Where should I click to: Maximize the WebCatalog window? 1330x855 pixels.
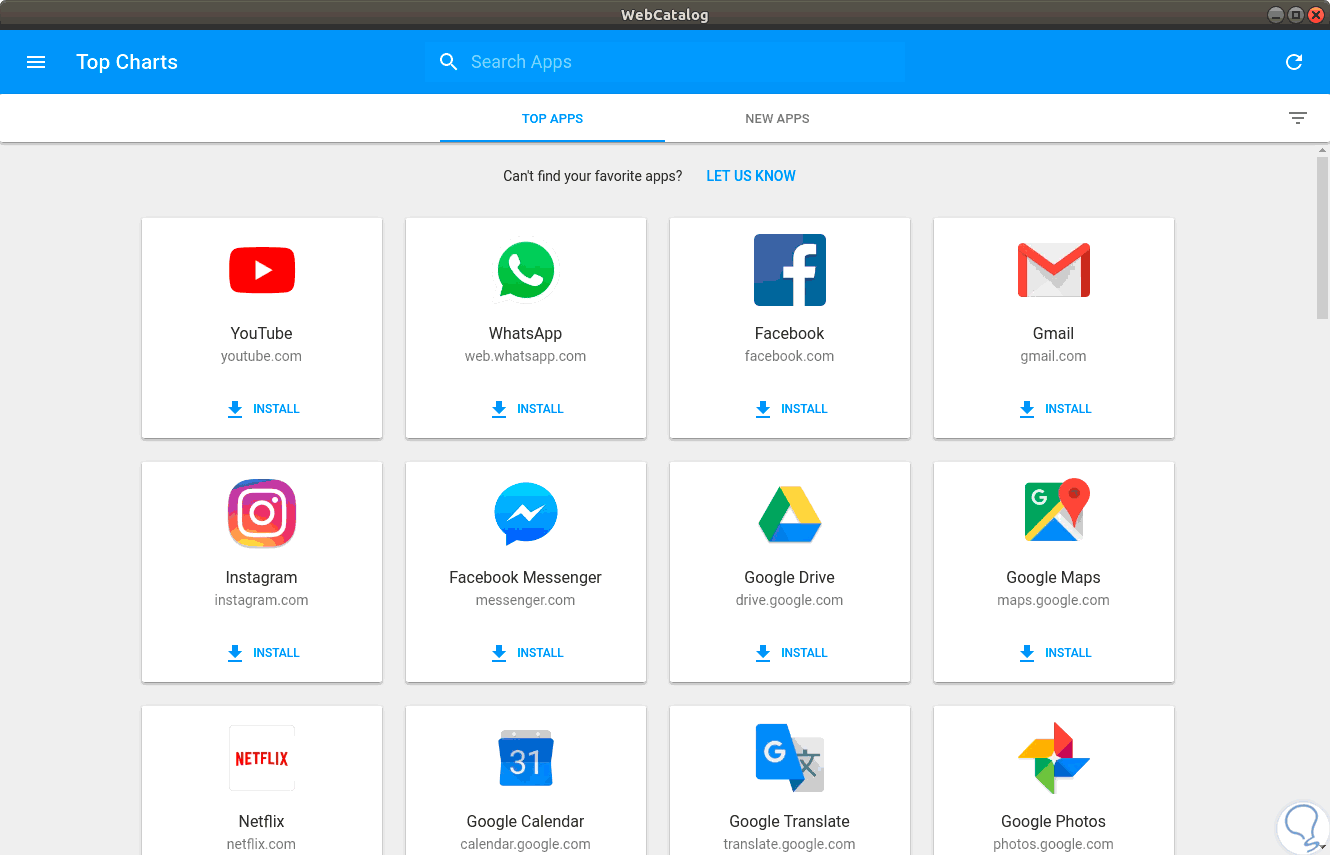[1296, 14]
